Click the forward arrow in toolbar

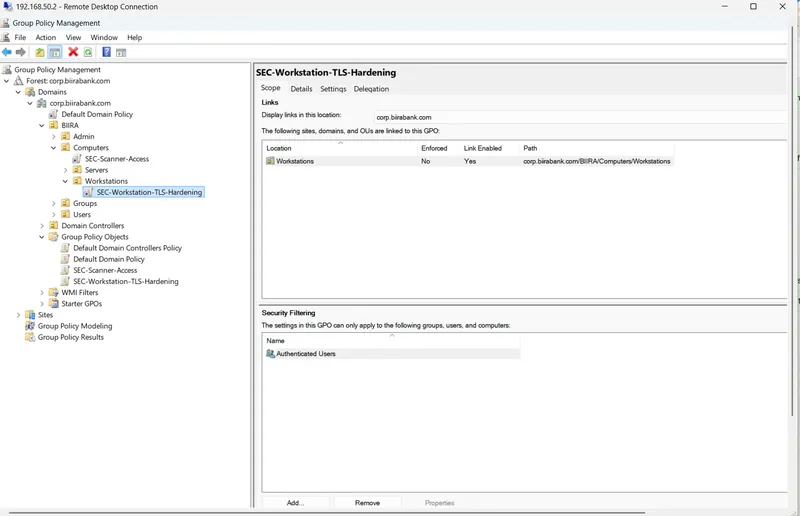21,52
